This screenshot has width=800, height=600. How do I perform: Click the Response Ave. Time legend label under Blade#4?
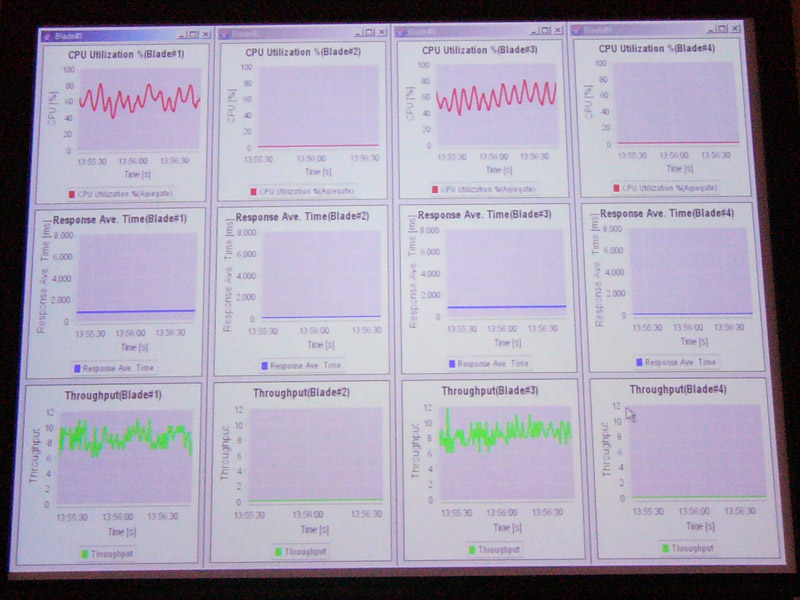tap(680, 362)
